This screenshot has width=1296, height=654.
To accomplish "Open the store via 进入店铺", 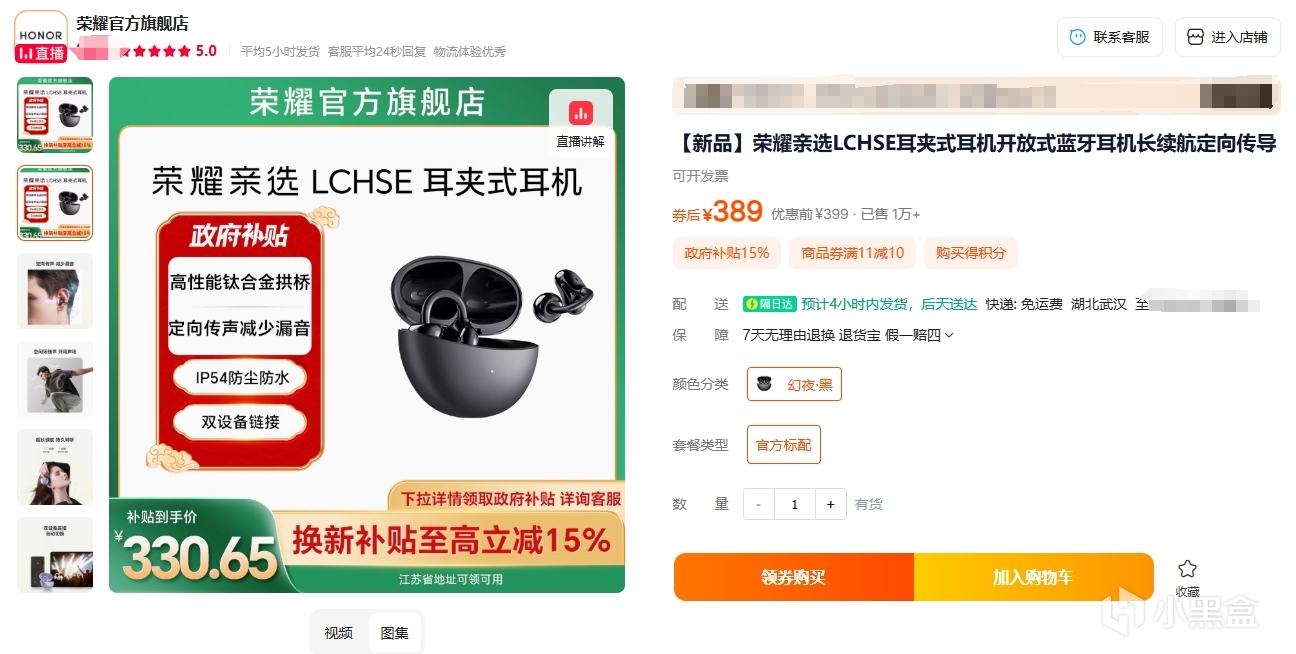I will pyautogui.click(x=1227, y=37).
